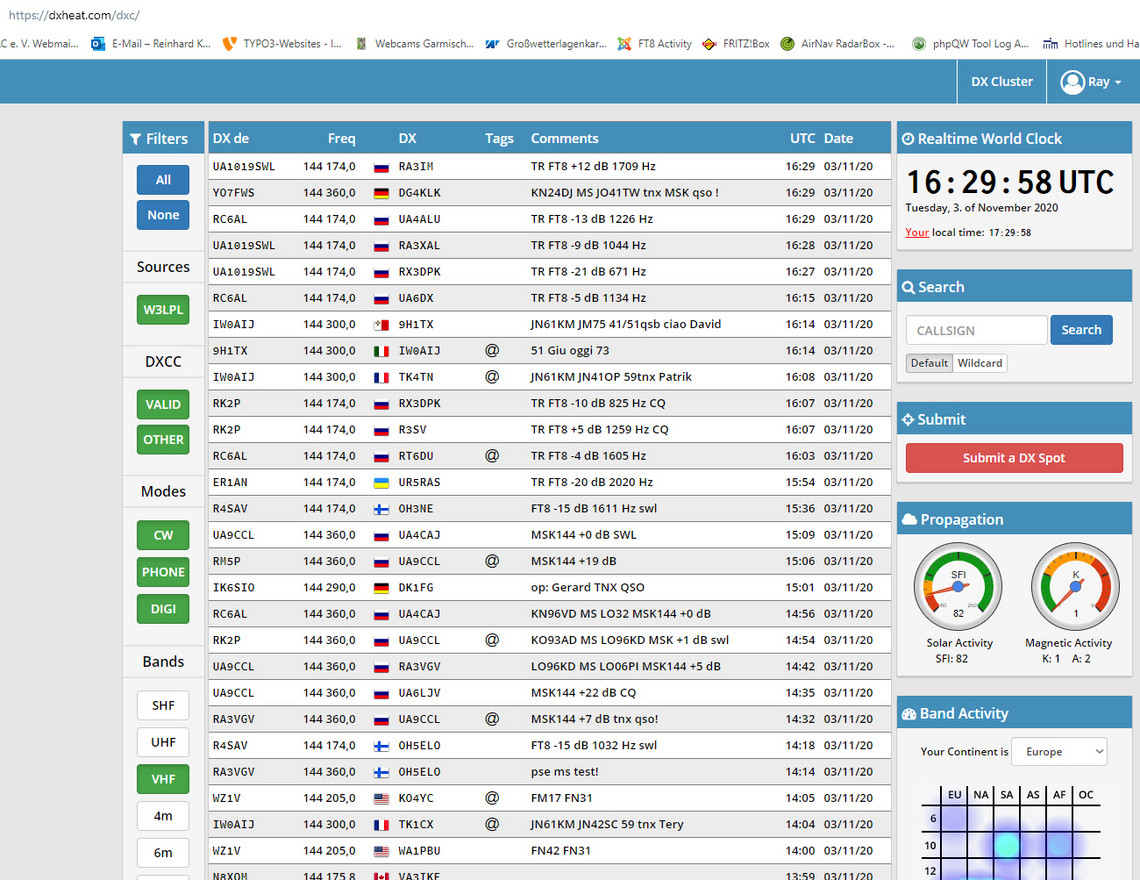Click the YO7FWS spotter callsign
The image size is (1140, 880).
(x=233, y=193)
